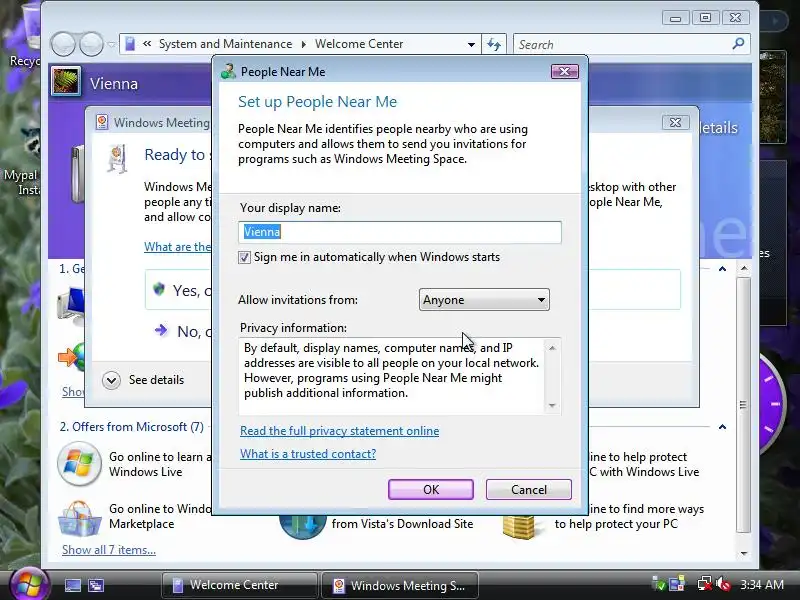The height and width of the screenshot is (600, 800).
Task: Click the network tray icon
Action: pyautogui.click(x=705, y=584)
